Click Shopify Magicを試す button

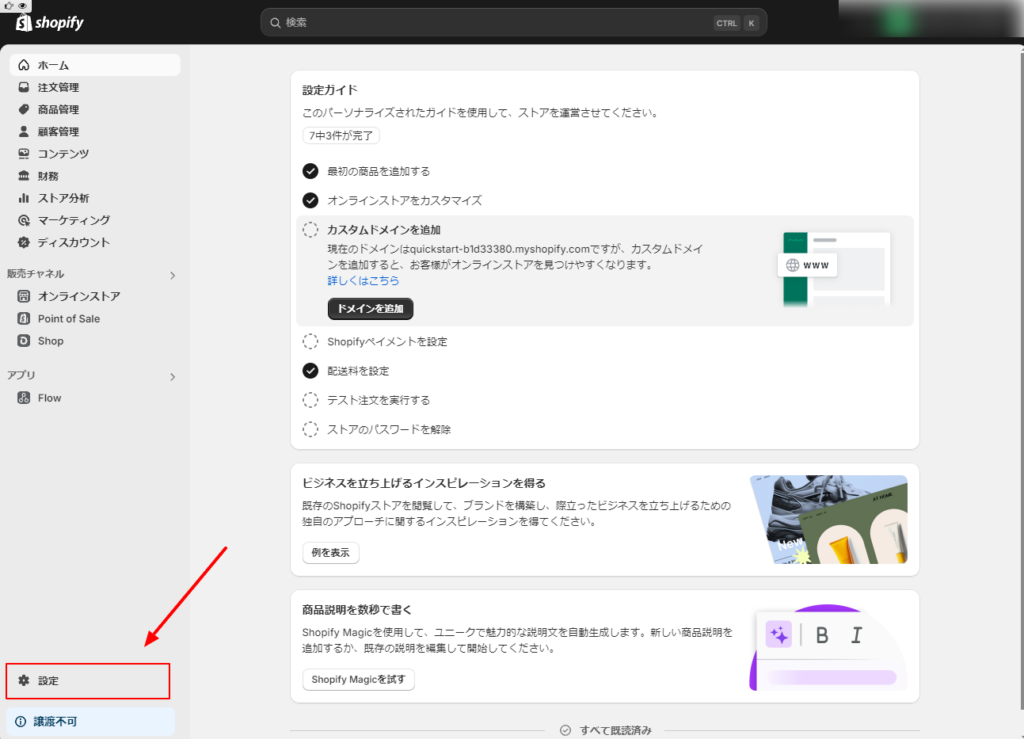click(x=358, y=680)
